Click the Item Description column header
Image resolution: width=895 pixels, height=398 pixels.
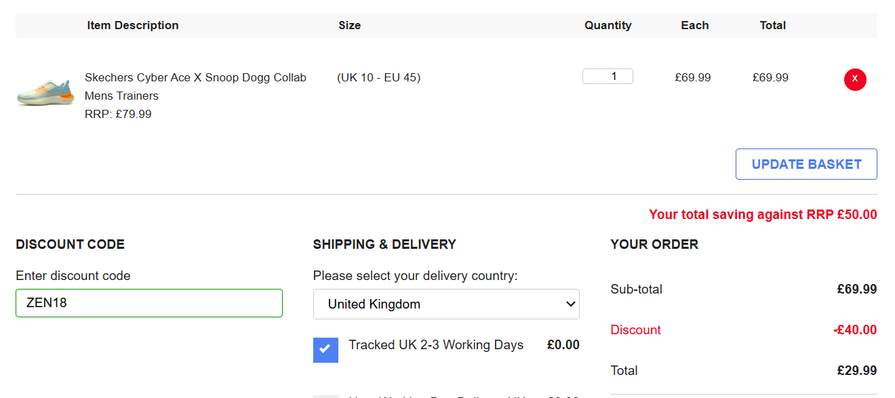coord(132,25)
